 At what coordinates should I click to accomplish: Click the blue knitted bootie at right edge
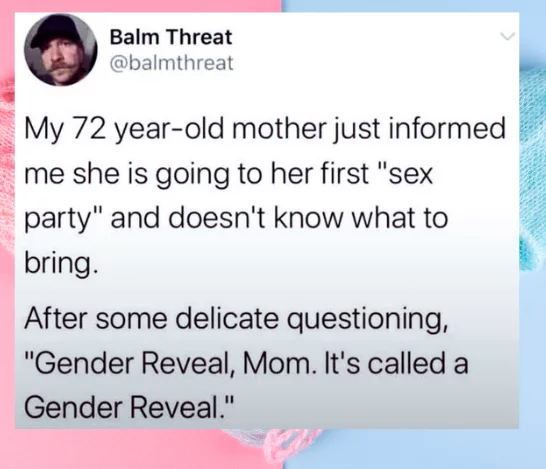click(532, 166)
